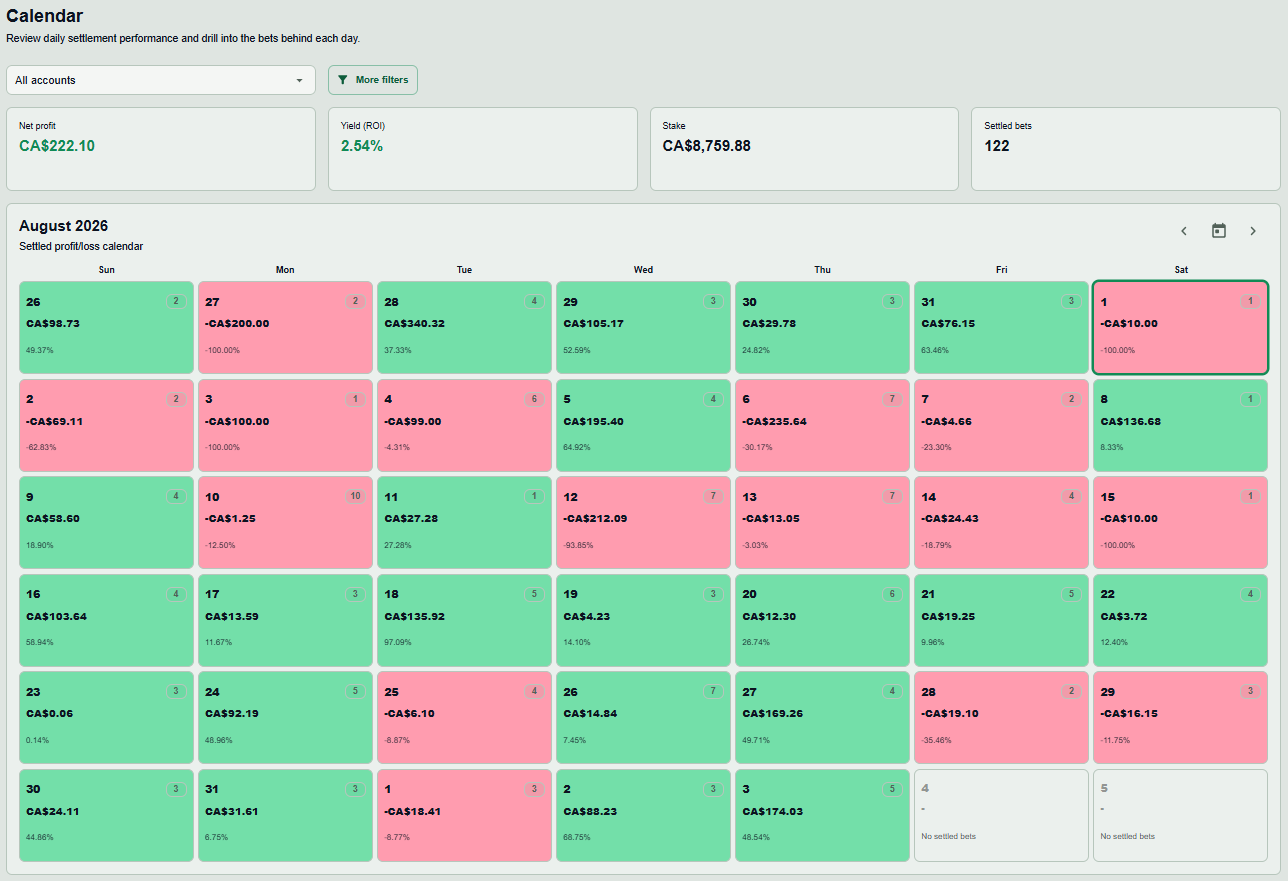Open the day with CA$340.32 profit

[x=464, y=327]
